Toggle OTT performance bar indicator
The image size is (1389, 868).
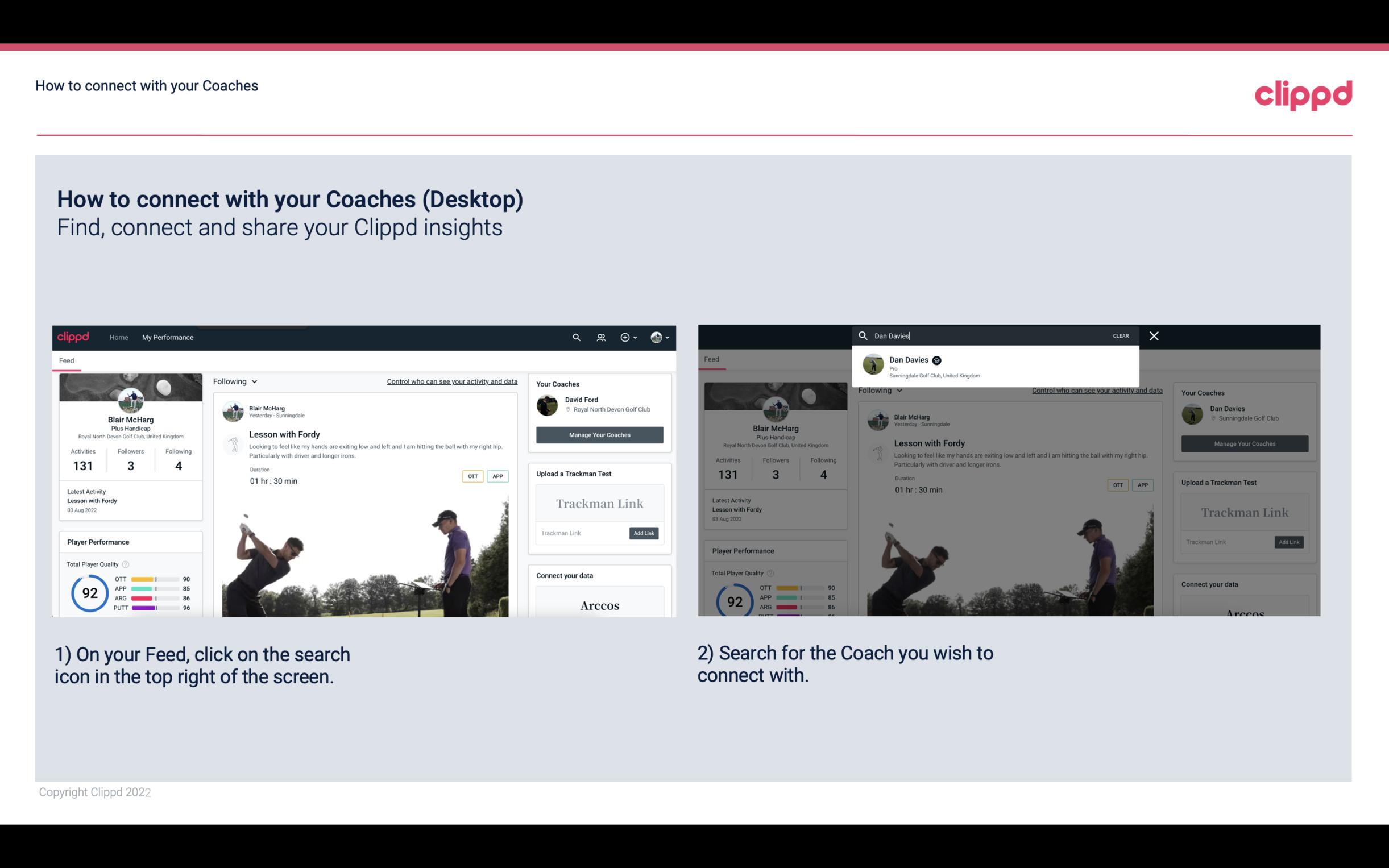coord(156,579)
